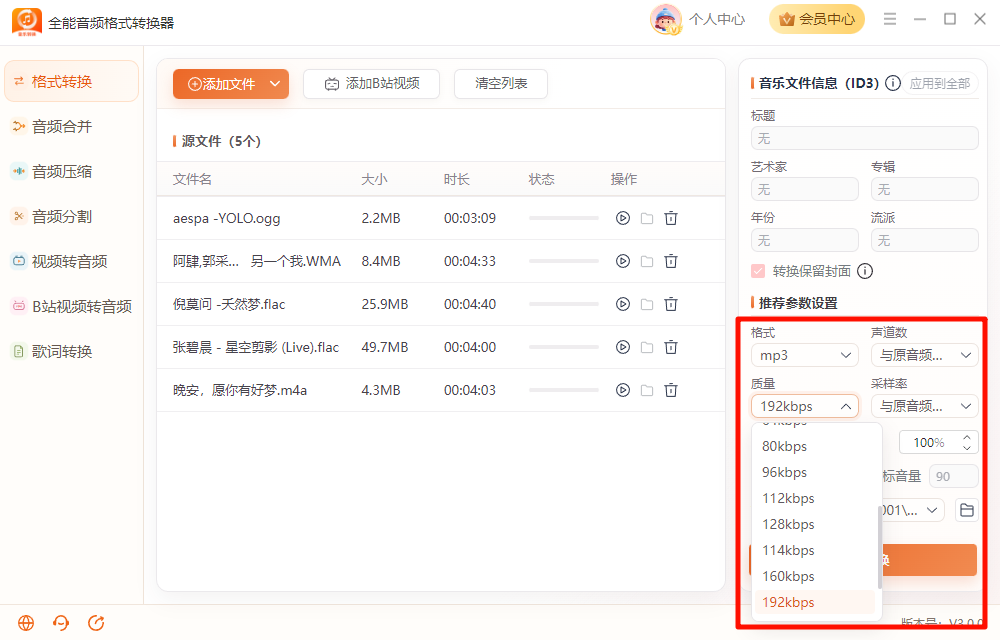The image size is (1000, 640).
Task: Click 添加B站视频 button
Action: pyautogui.click(x=371, y=84)
